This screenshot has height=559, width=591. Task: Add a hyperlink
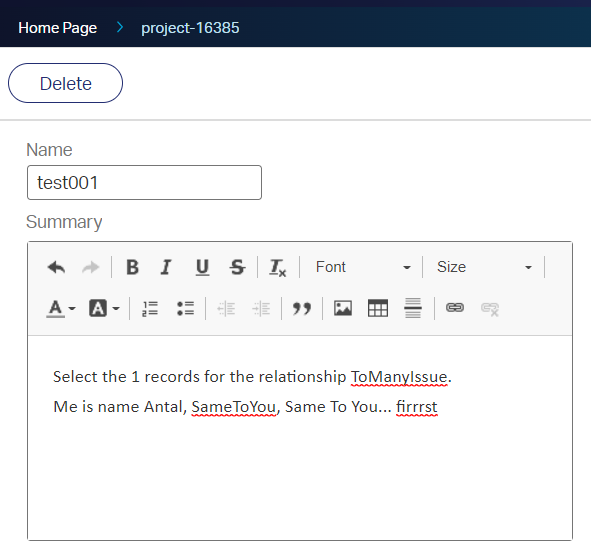[455, 309]
